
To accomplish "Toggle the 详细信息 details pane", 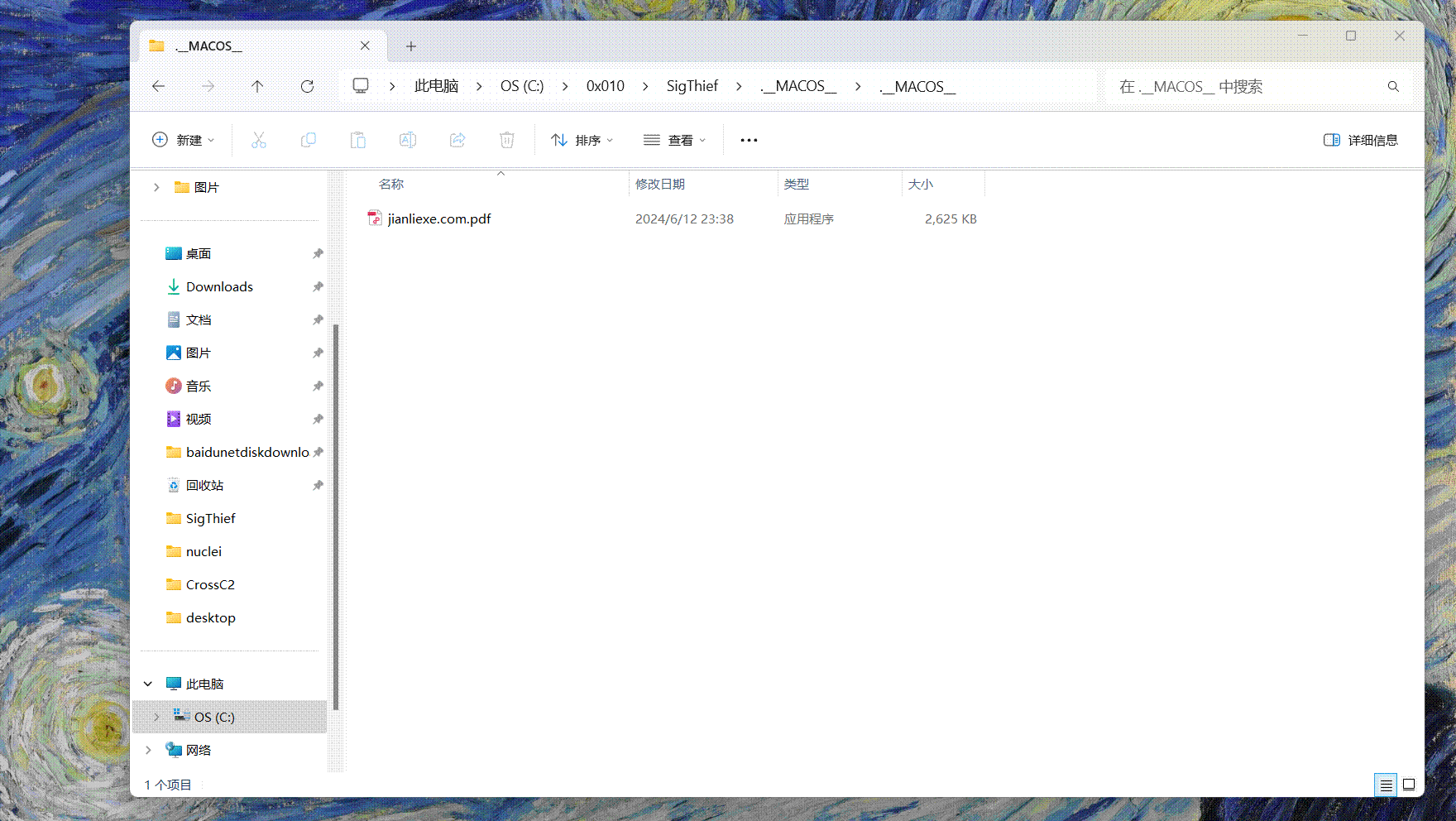I will point(1361,140).
